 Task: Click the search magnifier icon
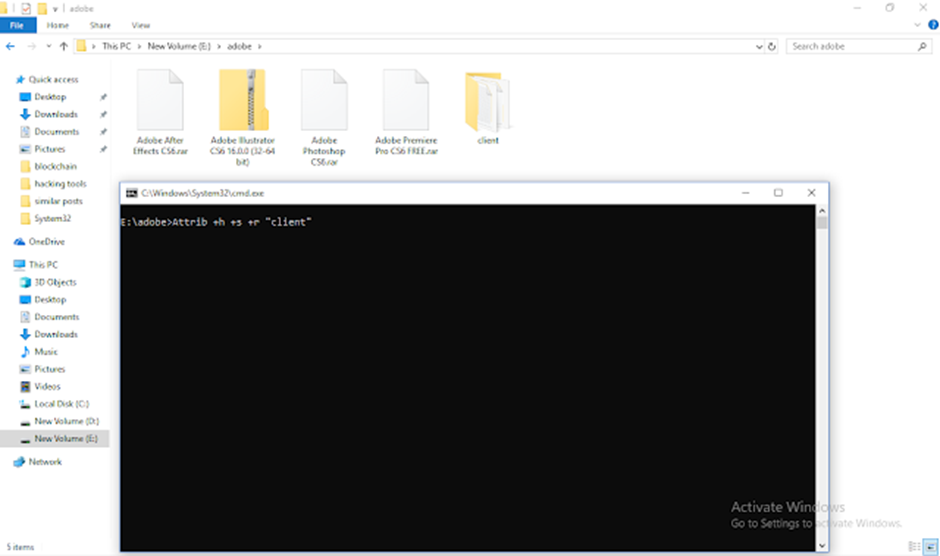(x=922, y=46)
